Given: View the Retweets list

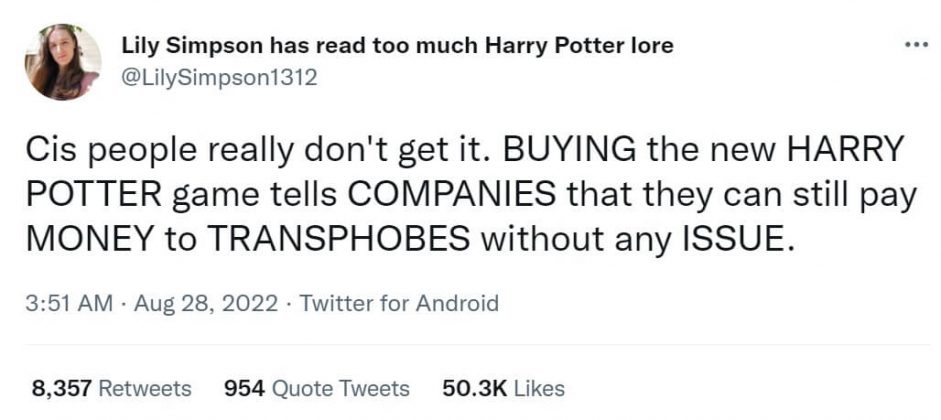Looking at the screenshot, I should coord(146,389).
